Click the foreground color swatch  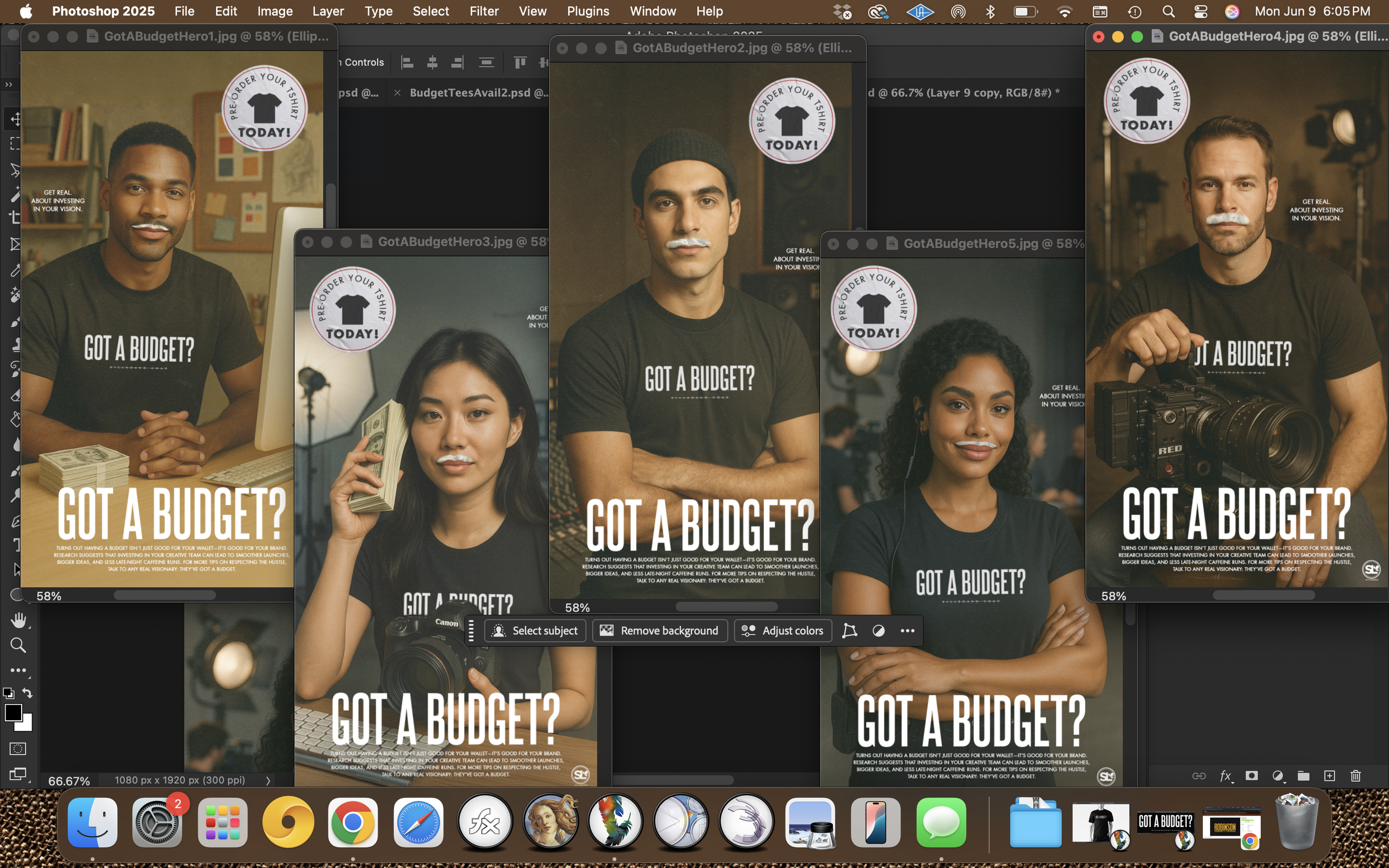click(x=13, y=713)
